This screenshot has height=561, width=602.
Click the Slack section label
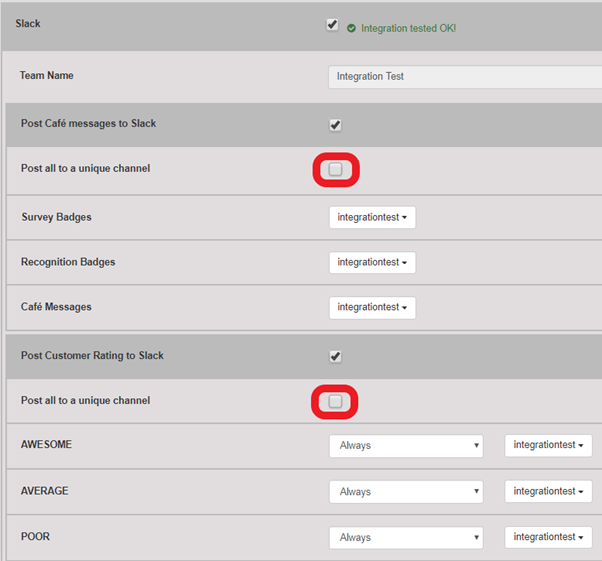click(28, 23)
